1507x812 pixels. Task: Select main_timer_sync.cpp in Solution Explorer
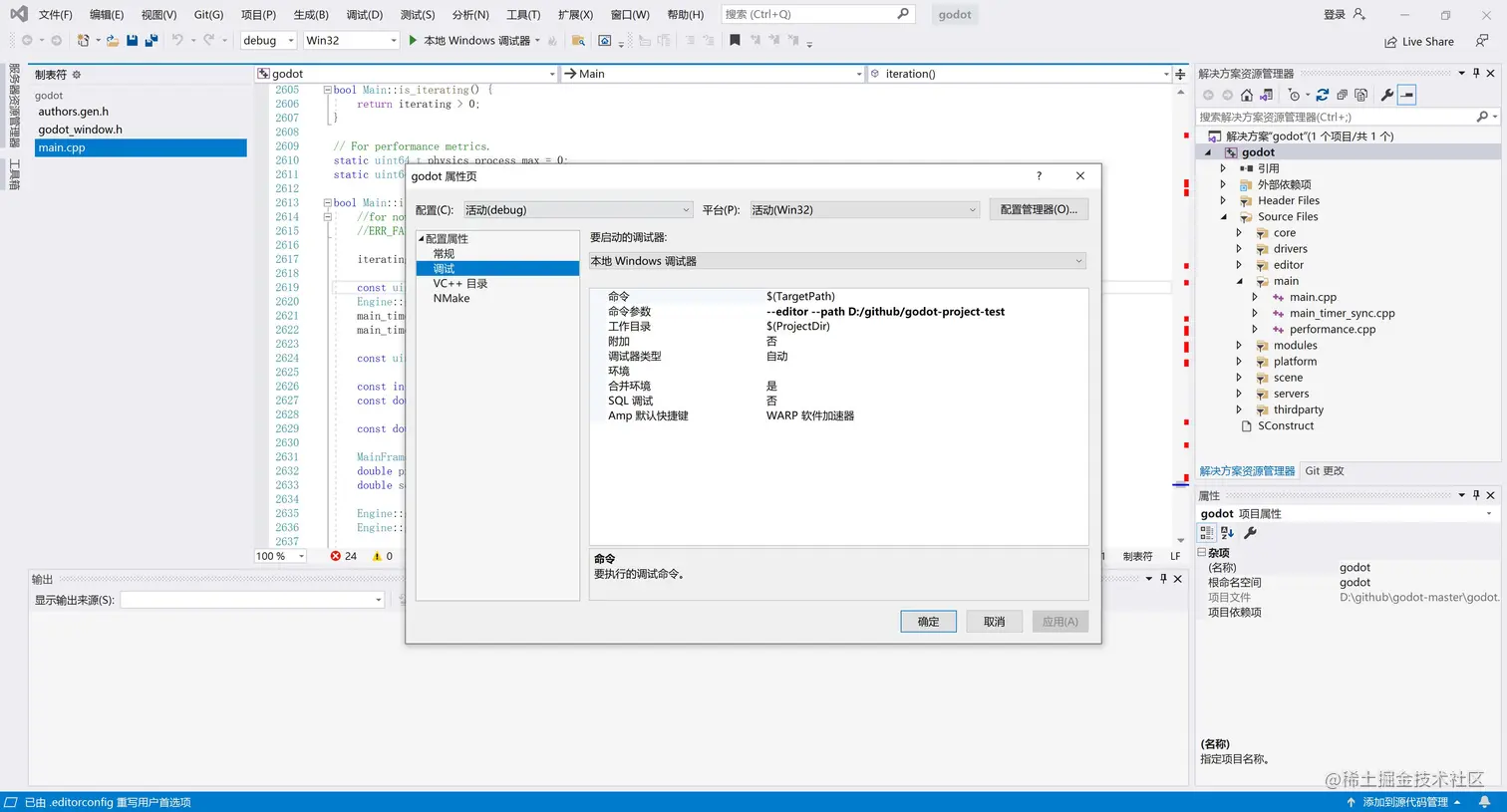(1343, 313)
